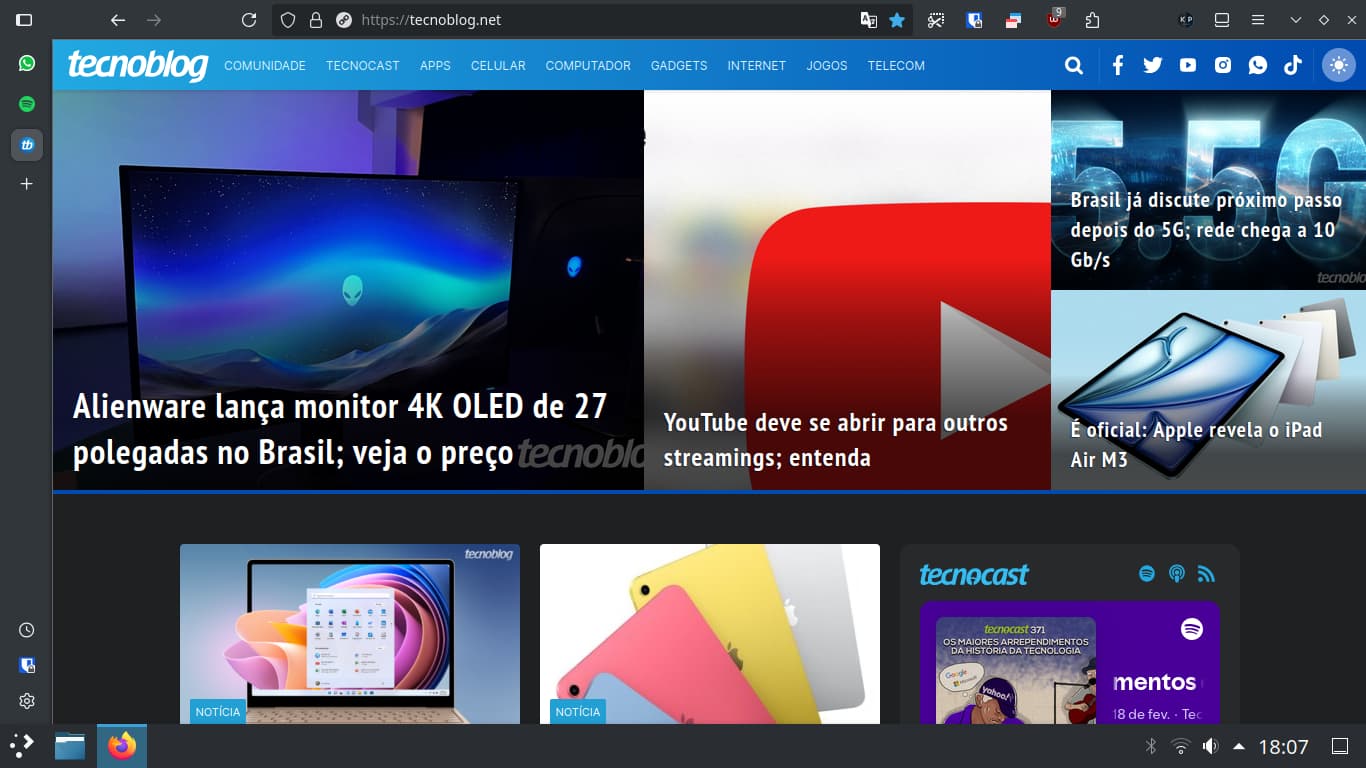Open Tecnocast RSS feed icon
Screen dimensions: 1366x768
click(x=1206, y=574)
